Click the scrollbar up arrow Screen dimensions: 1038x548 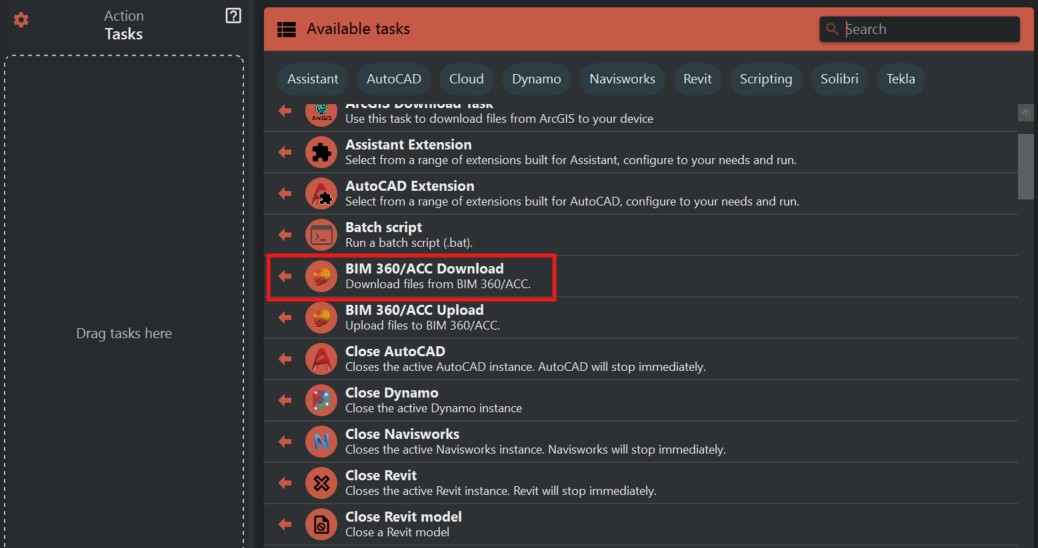point(1025,113)
